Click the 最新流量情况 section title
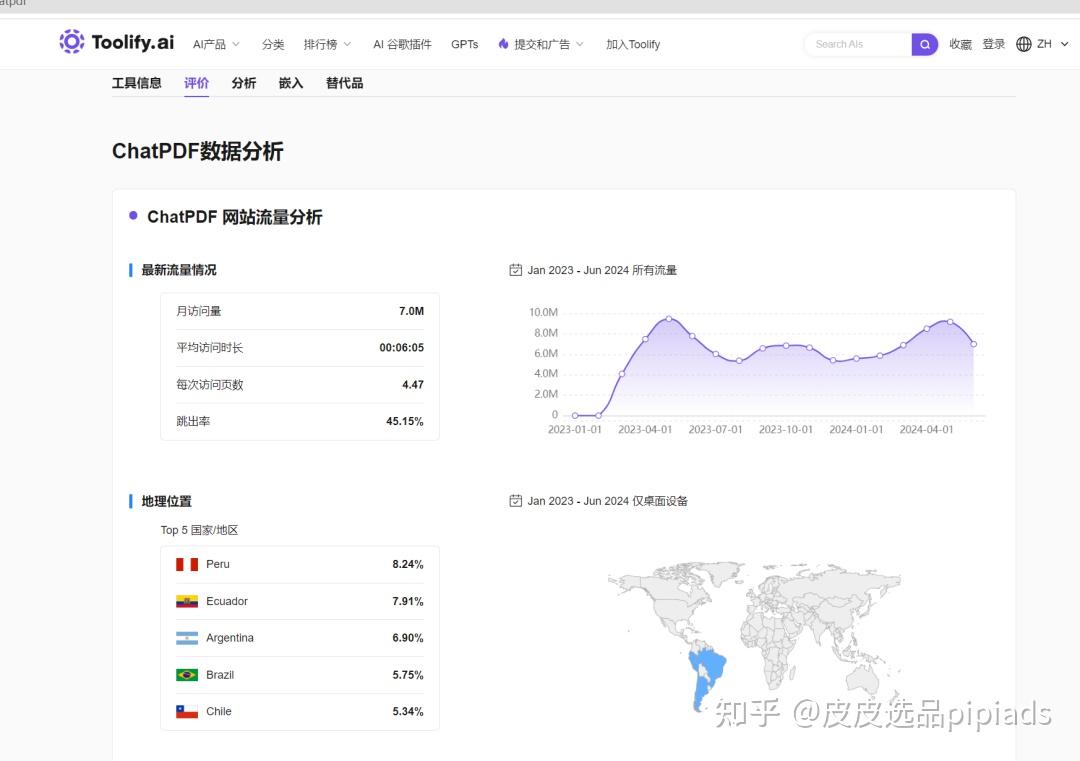This screenshot has width=1080, height=761. (x=179, y=270)
